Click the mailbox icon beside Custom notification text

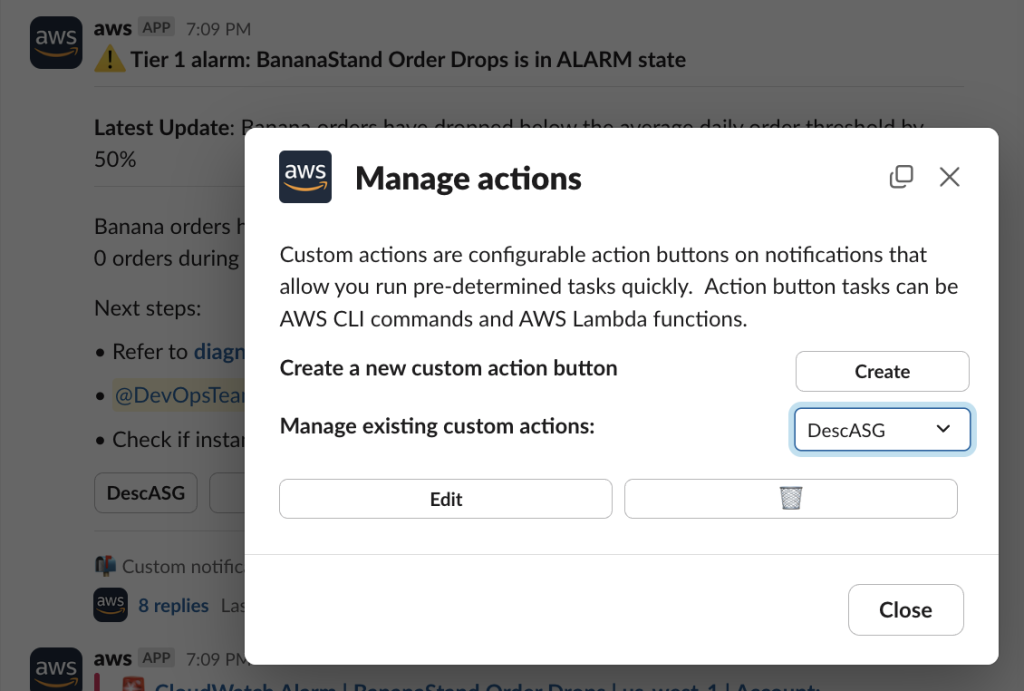(106, 566)
